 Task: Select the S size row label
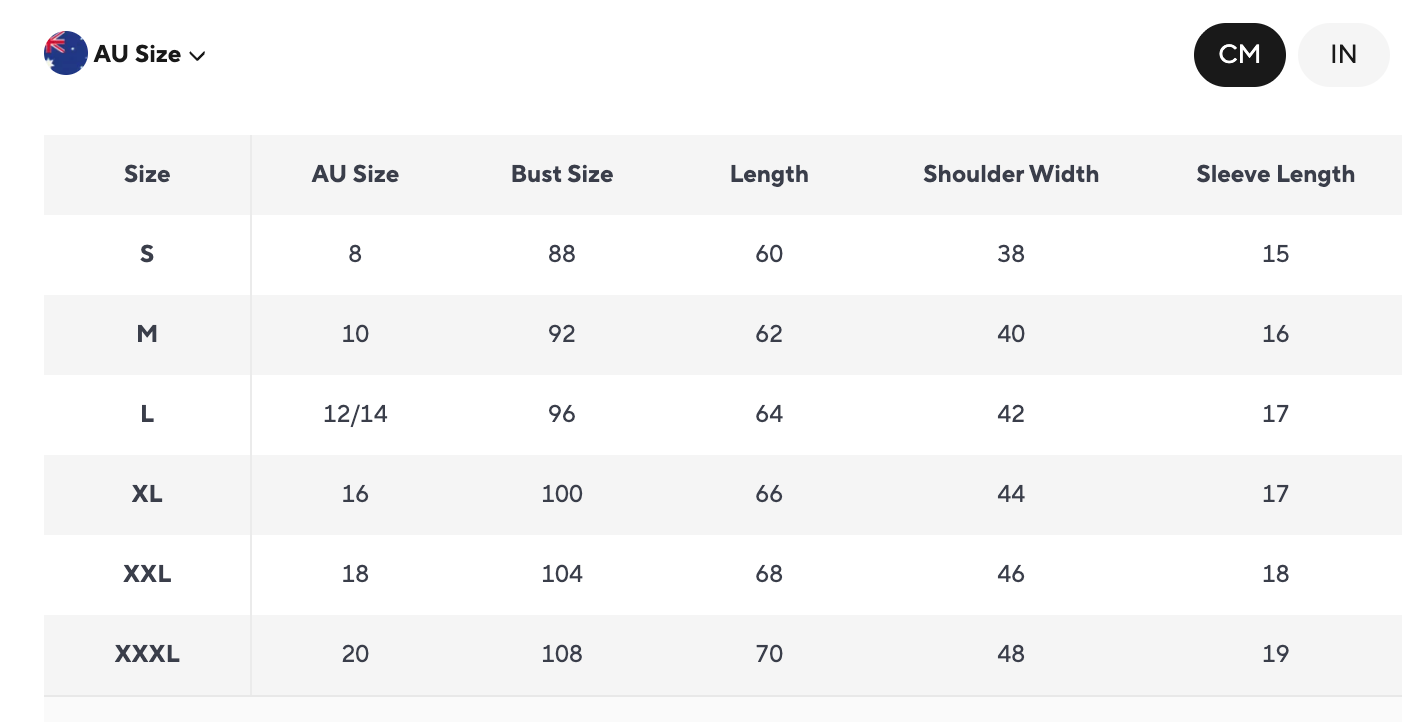147,254
